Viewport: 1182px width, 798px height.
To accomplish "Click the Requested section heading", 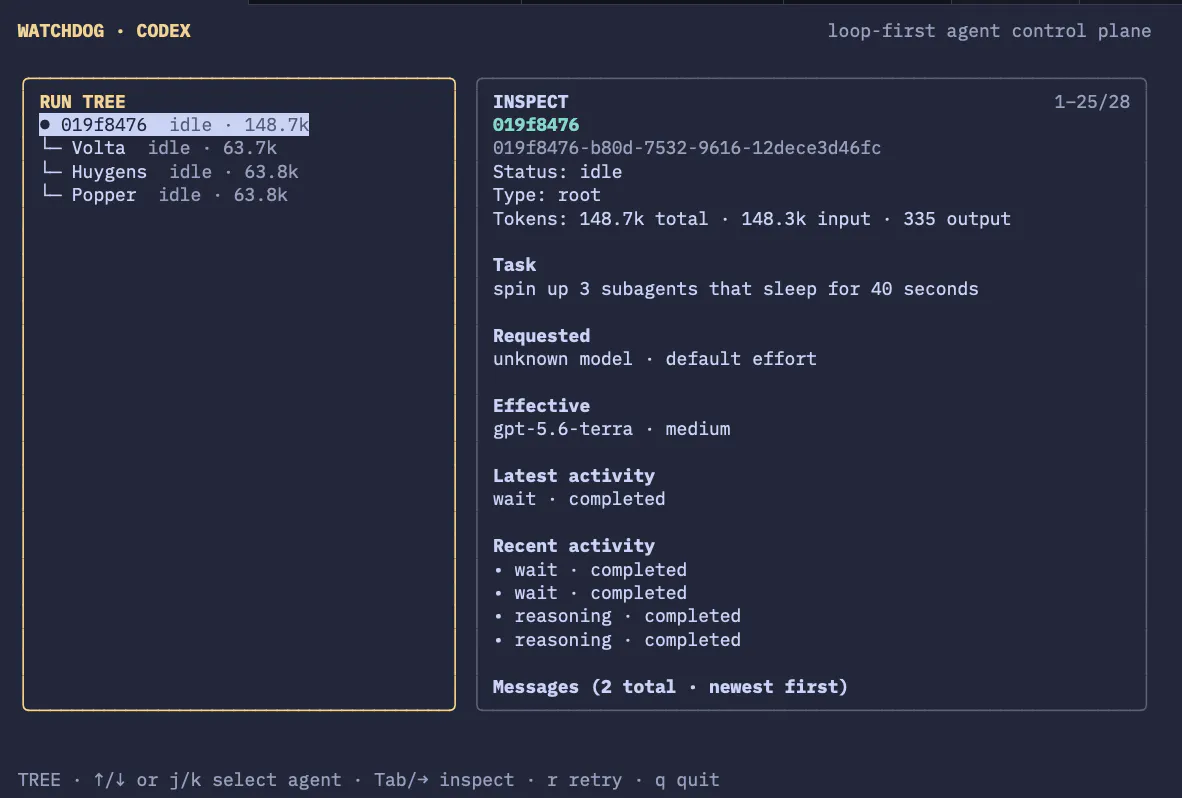I will [x=541, y=336].
